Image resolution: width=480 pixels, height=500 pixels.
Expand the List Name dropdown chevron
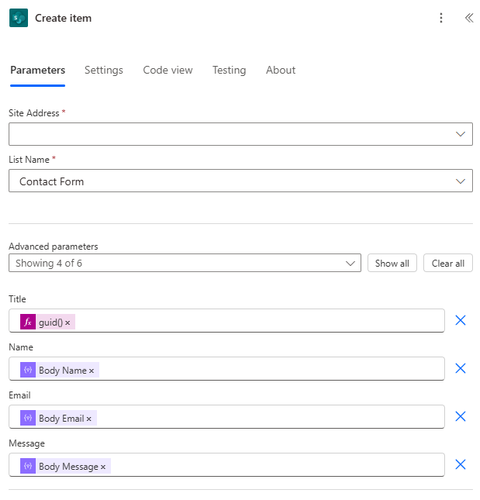tap(460, 181)
